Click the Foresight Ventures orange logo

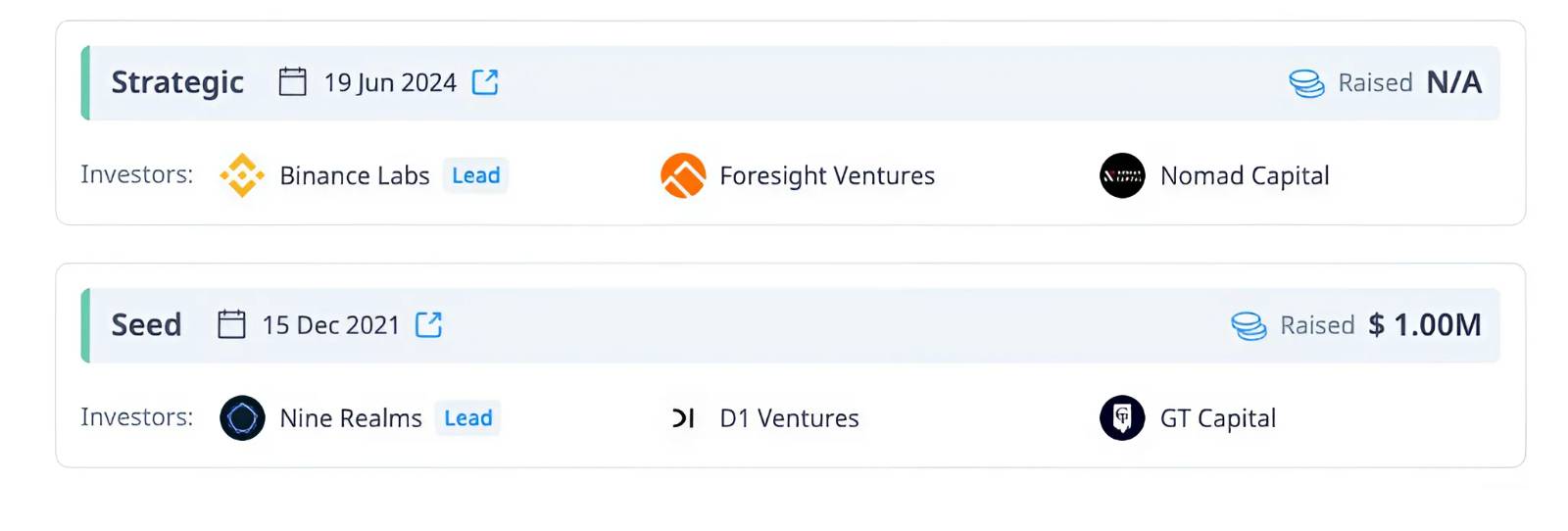click(x=683, y=175)
